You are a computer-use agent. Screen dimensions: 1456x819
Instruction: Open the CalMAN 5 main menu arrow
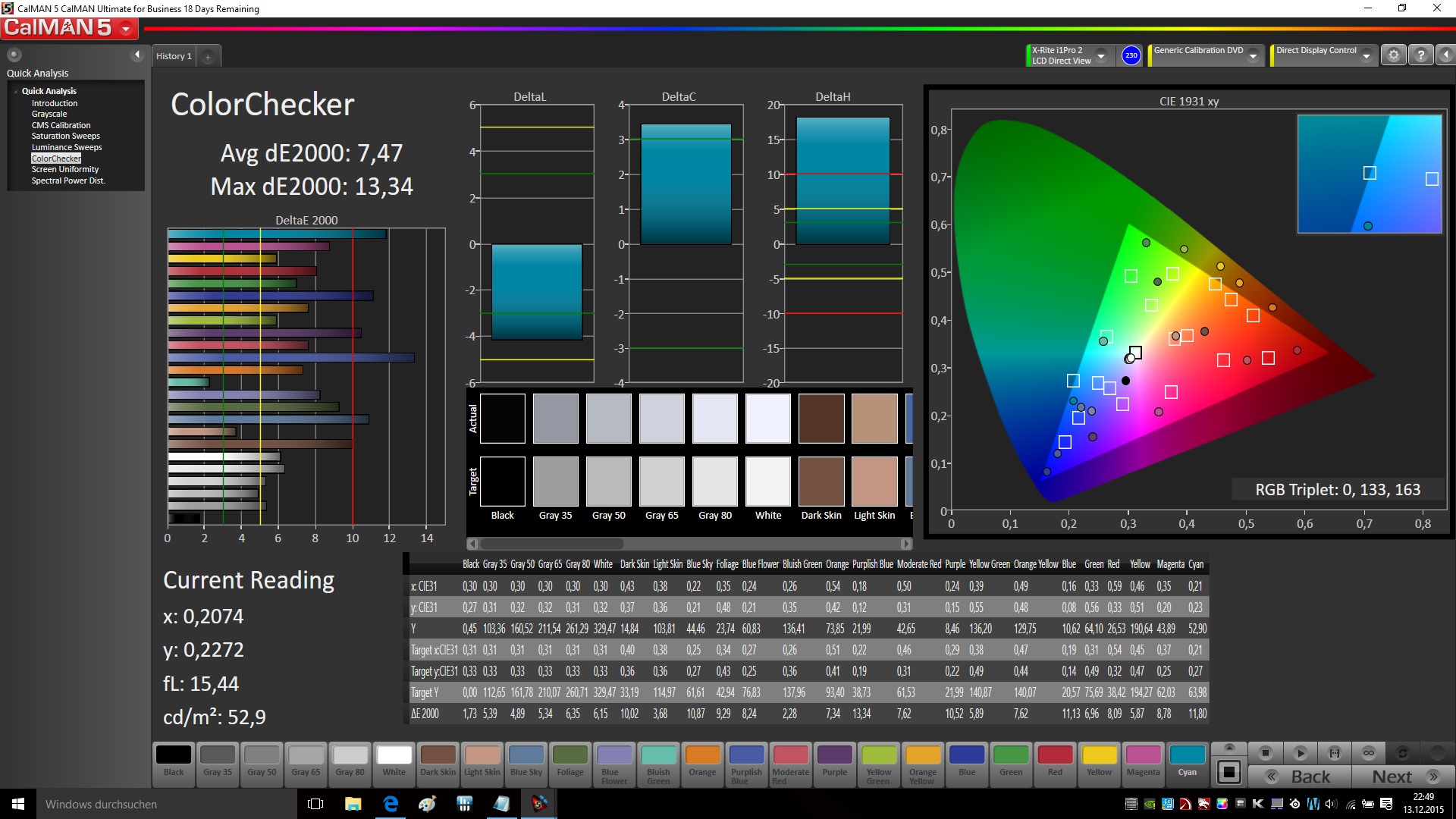[126, 29]
